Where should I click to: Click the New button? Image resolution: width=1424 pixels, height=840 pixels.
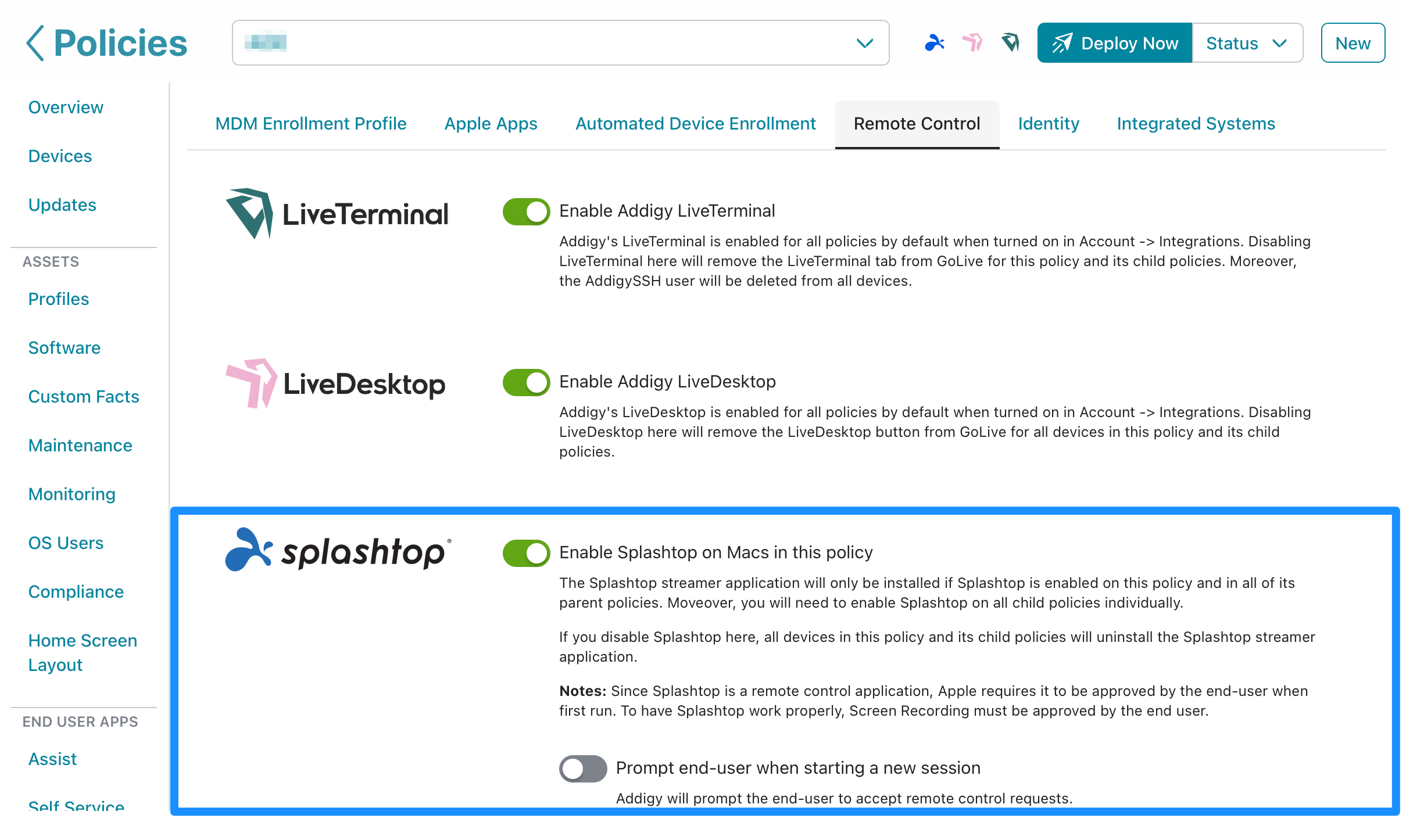click(1353, 42)
